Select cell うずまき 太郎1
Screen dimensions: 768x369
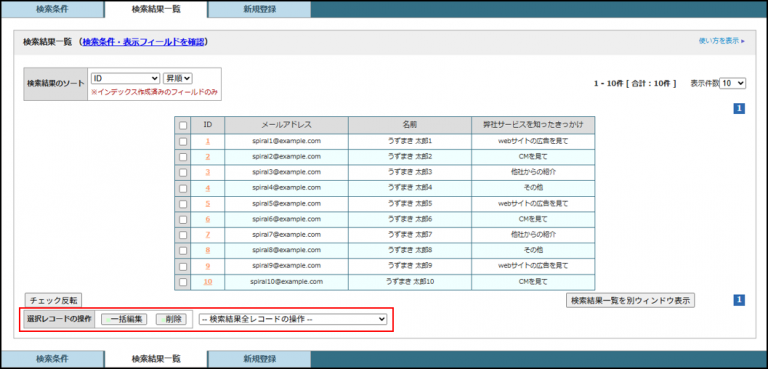pos(410,141)
